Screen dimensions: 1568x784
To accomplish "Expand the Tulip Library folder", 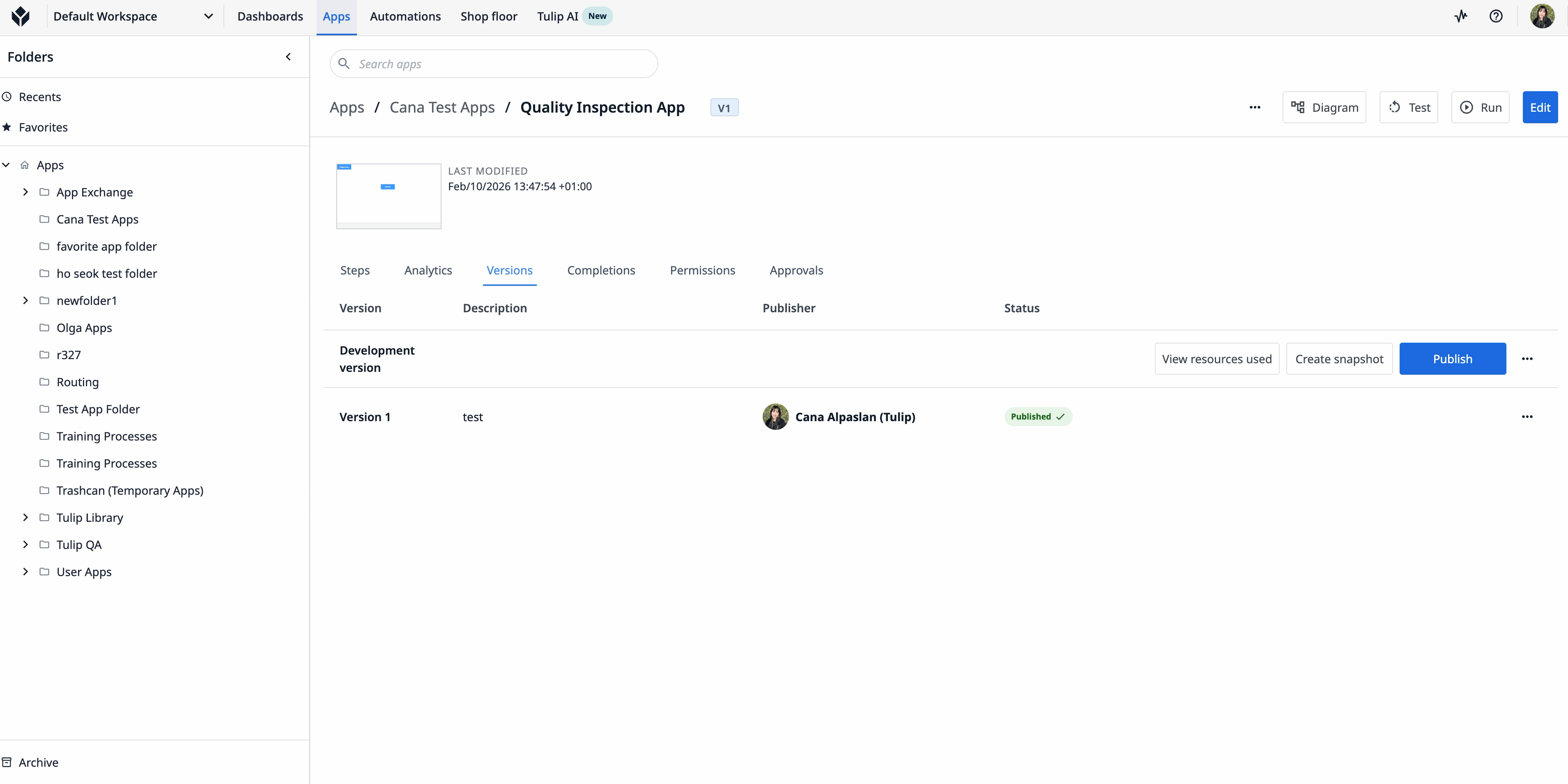I will tap(25, 517).
